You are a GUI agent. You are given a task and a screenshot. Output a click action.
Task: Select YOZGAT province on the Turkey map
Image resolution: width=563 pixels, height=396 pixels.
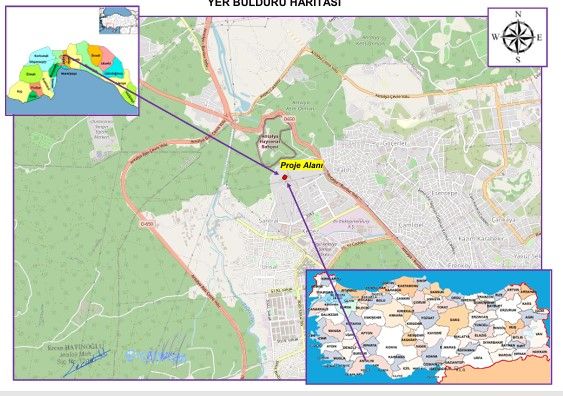[x=428, y=318]
